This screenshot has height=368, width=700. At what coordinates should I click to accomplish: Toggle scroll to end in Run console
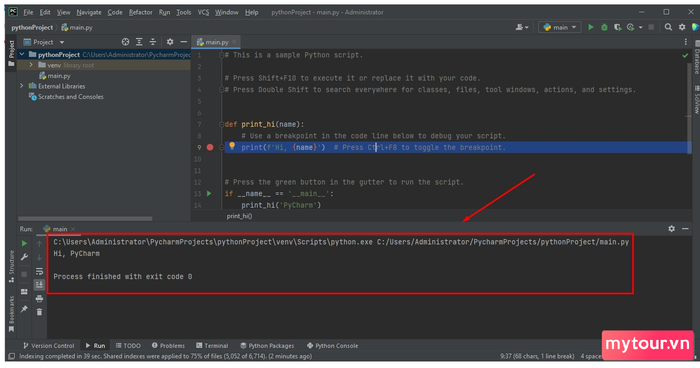coord(39,284)
